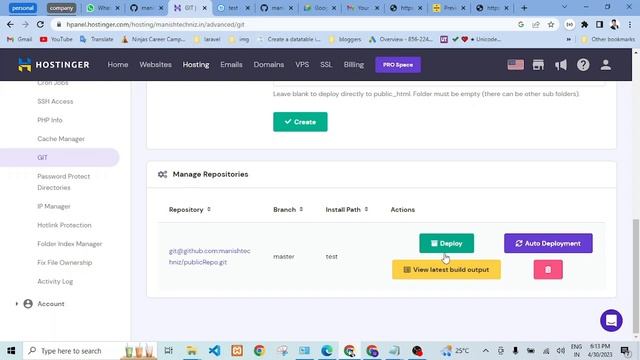Click the browser address bar
The height and width of the screenshot is (360, 640).
[286, 24]
